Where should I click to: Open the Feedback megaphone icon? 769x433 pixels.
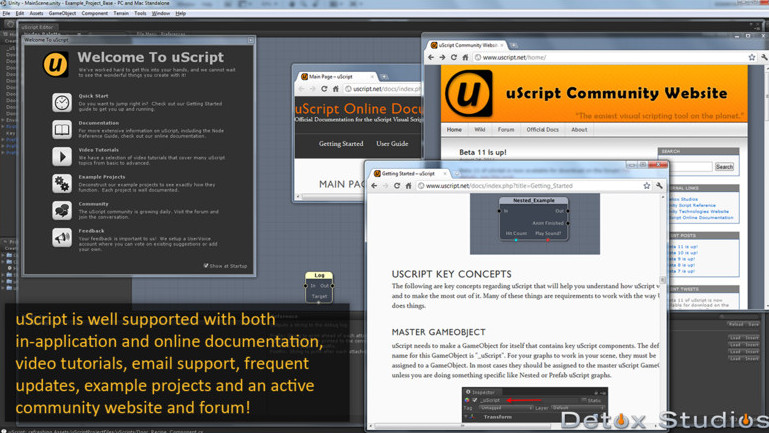pos(62,237)
